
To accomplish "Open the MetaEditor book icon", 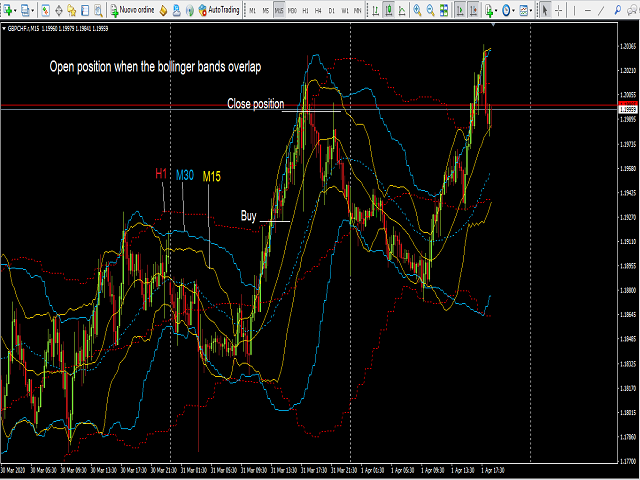I will [x=163, y=10].
